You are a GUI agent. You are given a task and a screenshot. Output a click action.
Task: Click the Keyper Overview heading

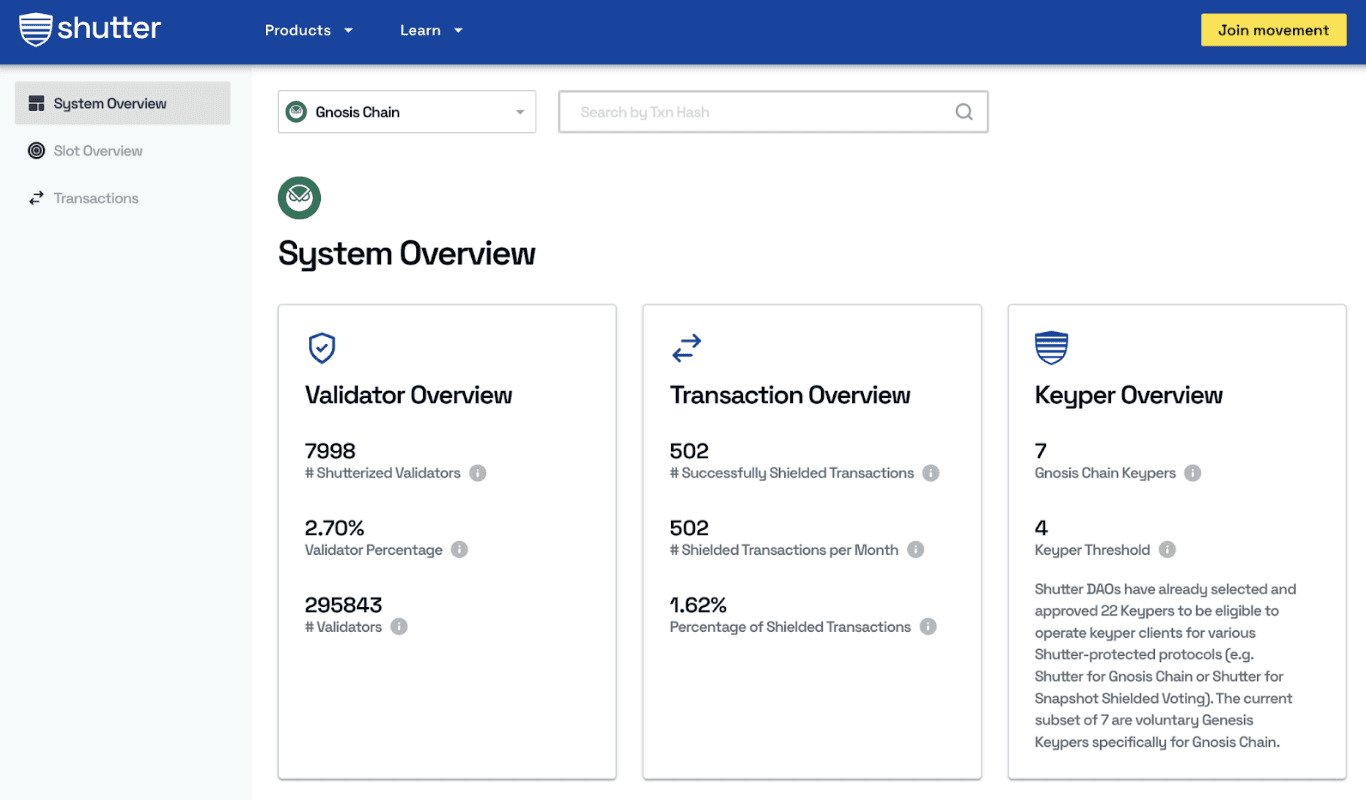tap(1128, 395)
